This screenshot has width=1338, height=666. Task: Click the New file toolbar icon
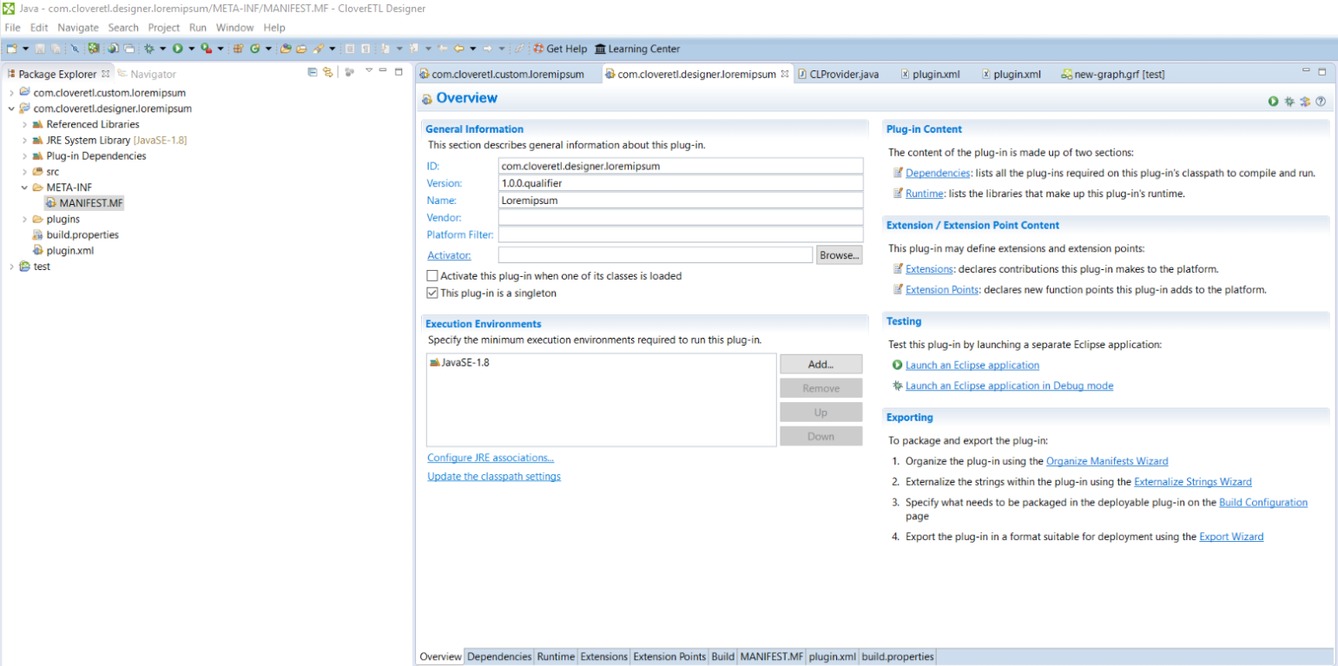12,48
